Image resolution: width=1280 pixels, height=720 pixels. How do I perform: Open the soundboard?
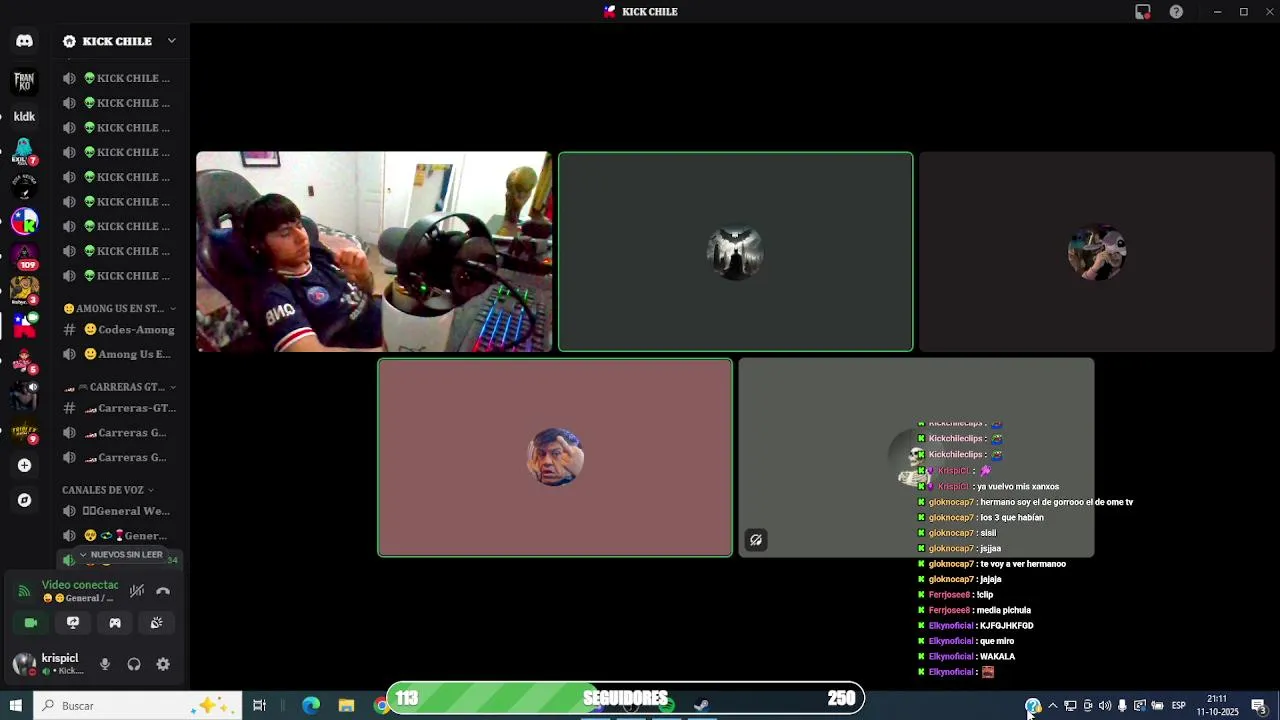click(x=157, y=623)
